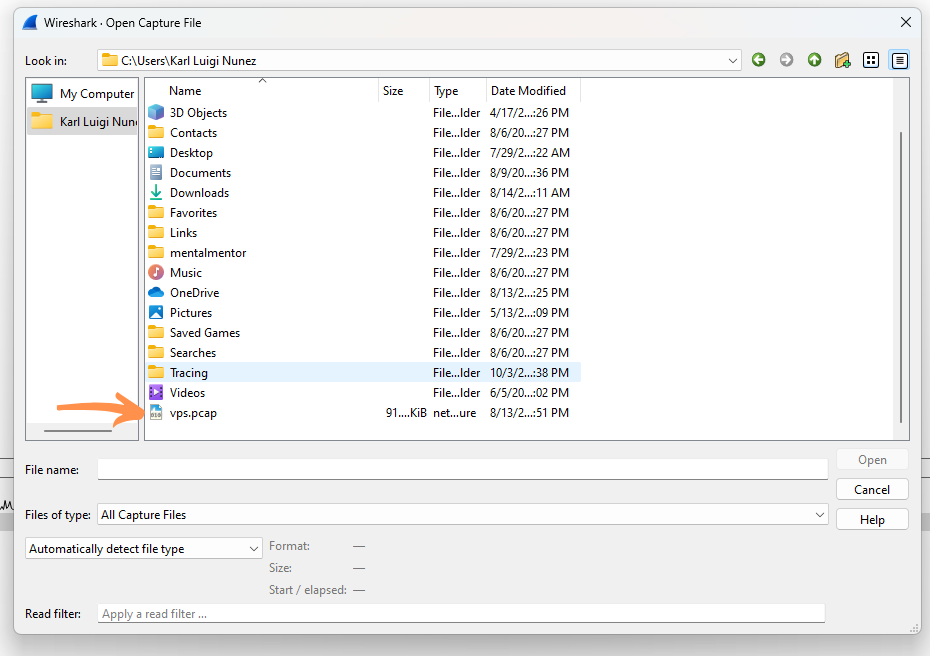Click the Contacts folder icon
Screen dimensions: 930x656
[156, 132]
